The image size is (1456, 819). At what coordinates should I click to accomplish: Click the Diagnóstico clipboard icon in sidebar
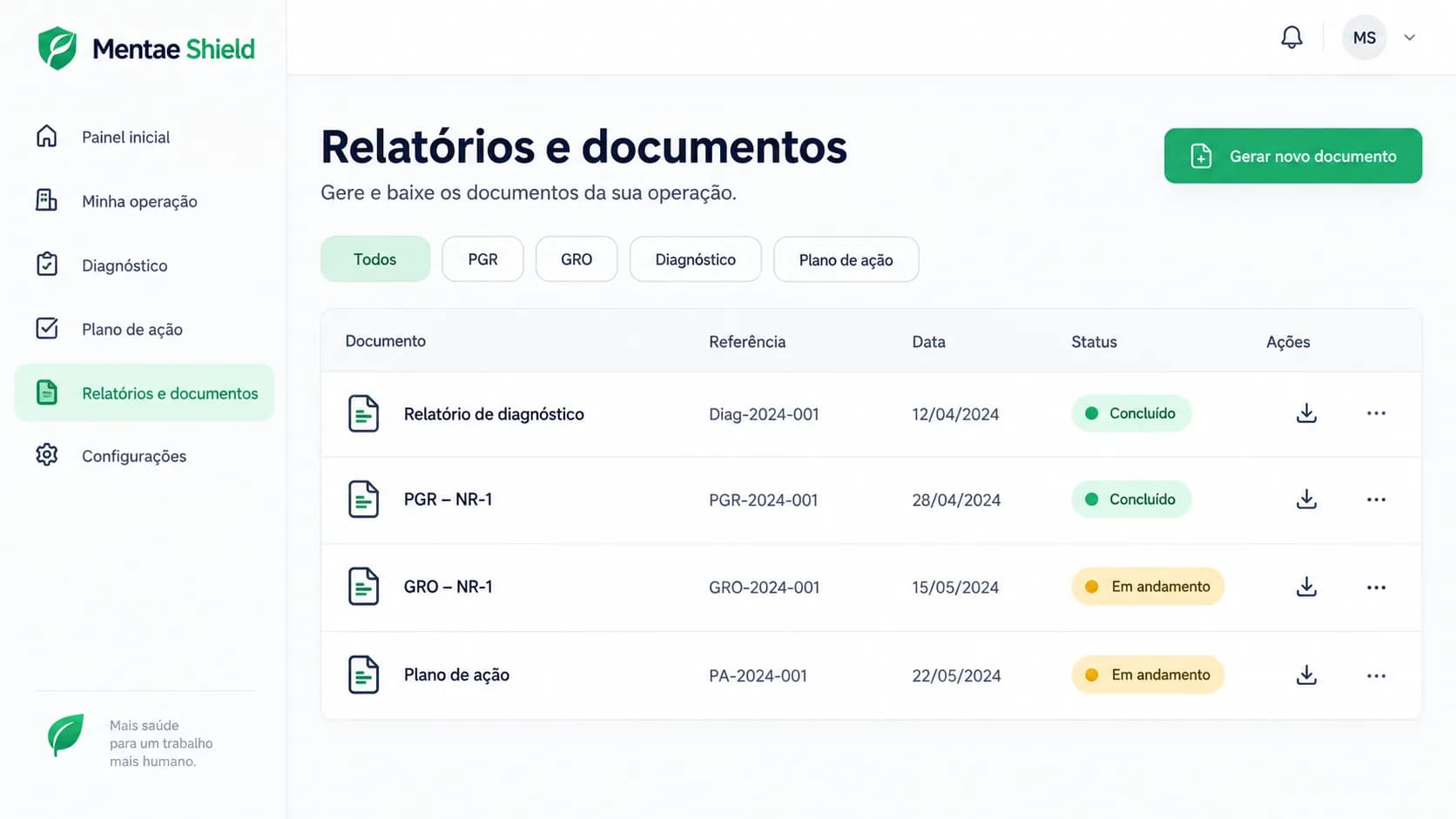47,265
